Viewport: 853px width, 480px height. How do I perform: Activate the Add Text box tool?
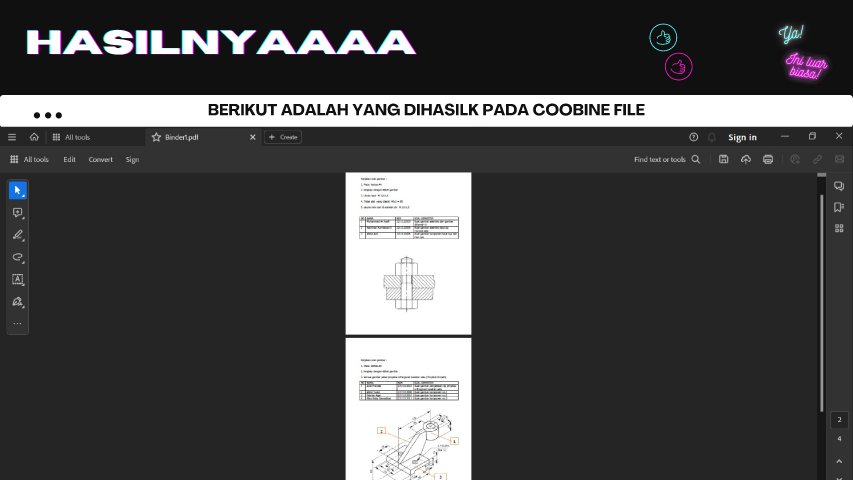[x=17, y=280]
